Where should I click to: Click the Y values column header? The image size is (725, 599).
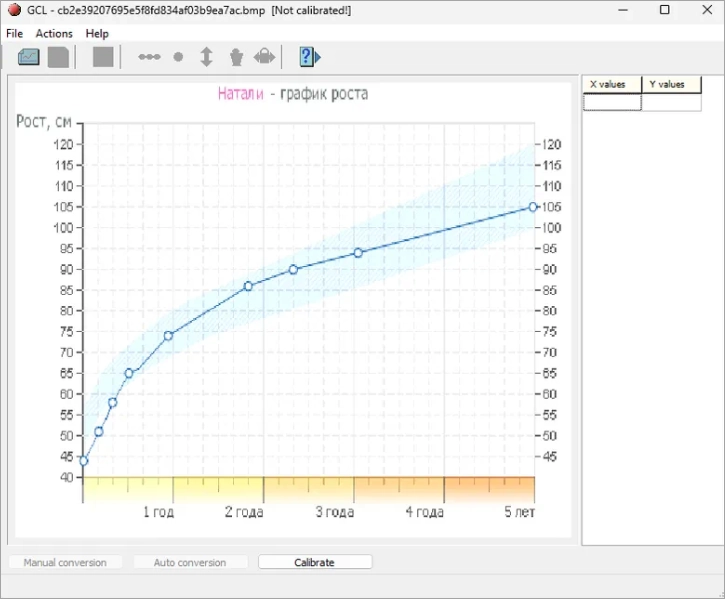671,85
